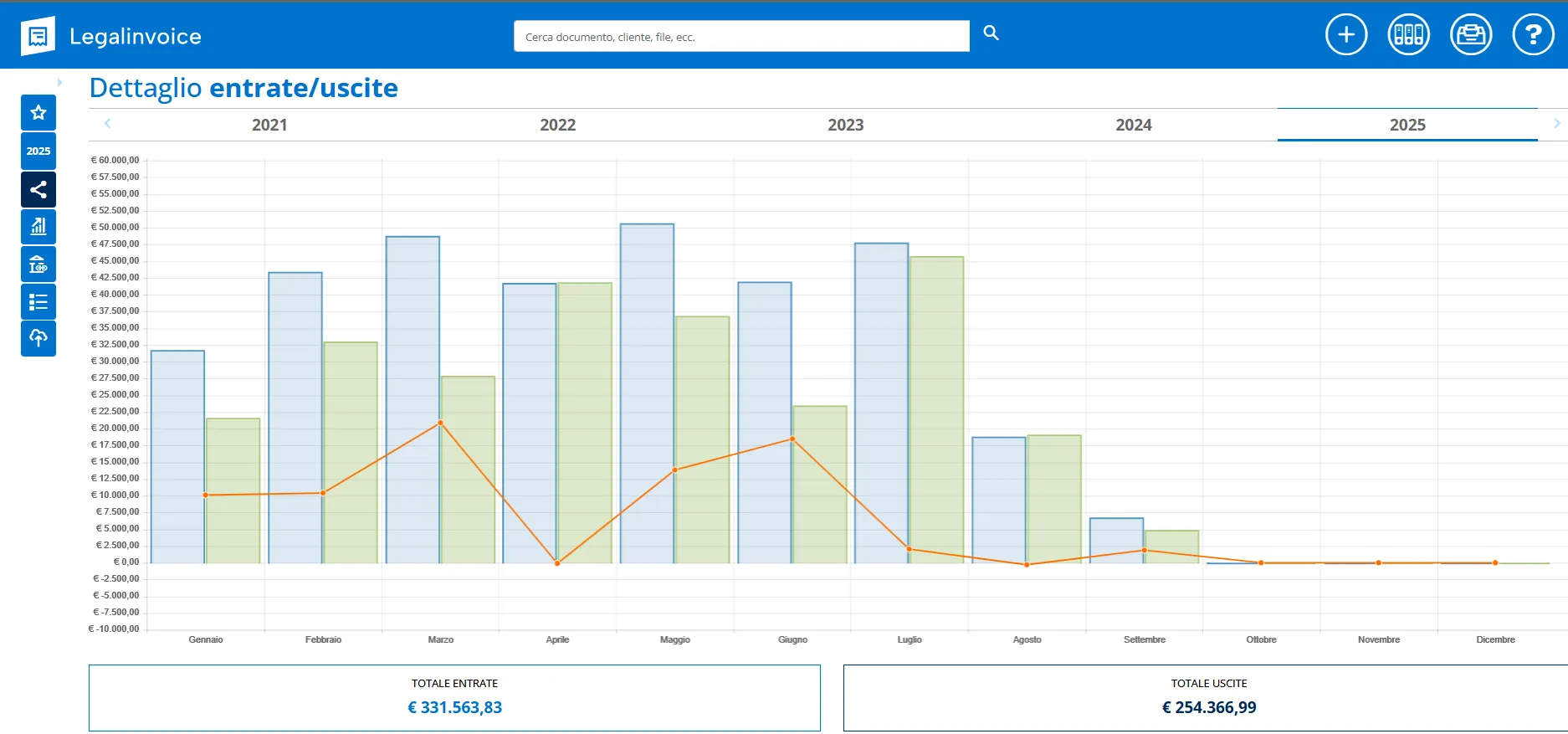Screen dimensions: 1568x734
Task: Go to next years with right chevron
Action: click(x=1556, y=124)
